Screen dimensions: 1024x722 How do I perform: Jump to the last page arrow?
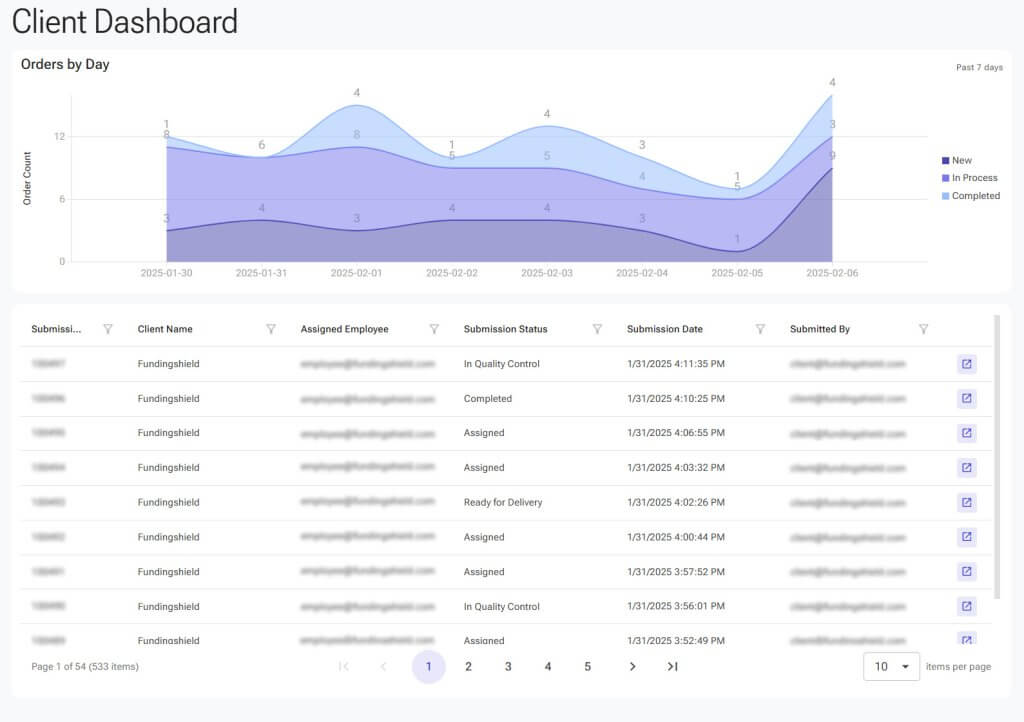[672, 667]
